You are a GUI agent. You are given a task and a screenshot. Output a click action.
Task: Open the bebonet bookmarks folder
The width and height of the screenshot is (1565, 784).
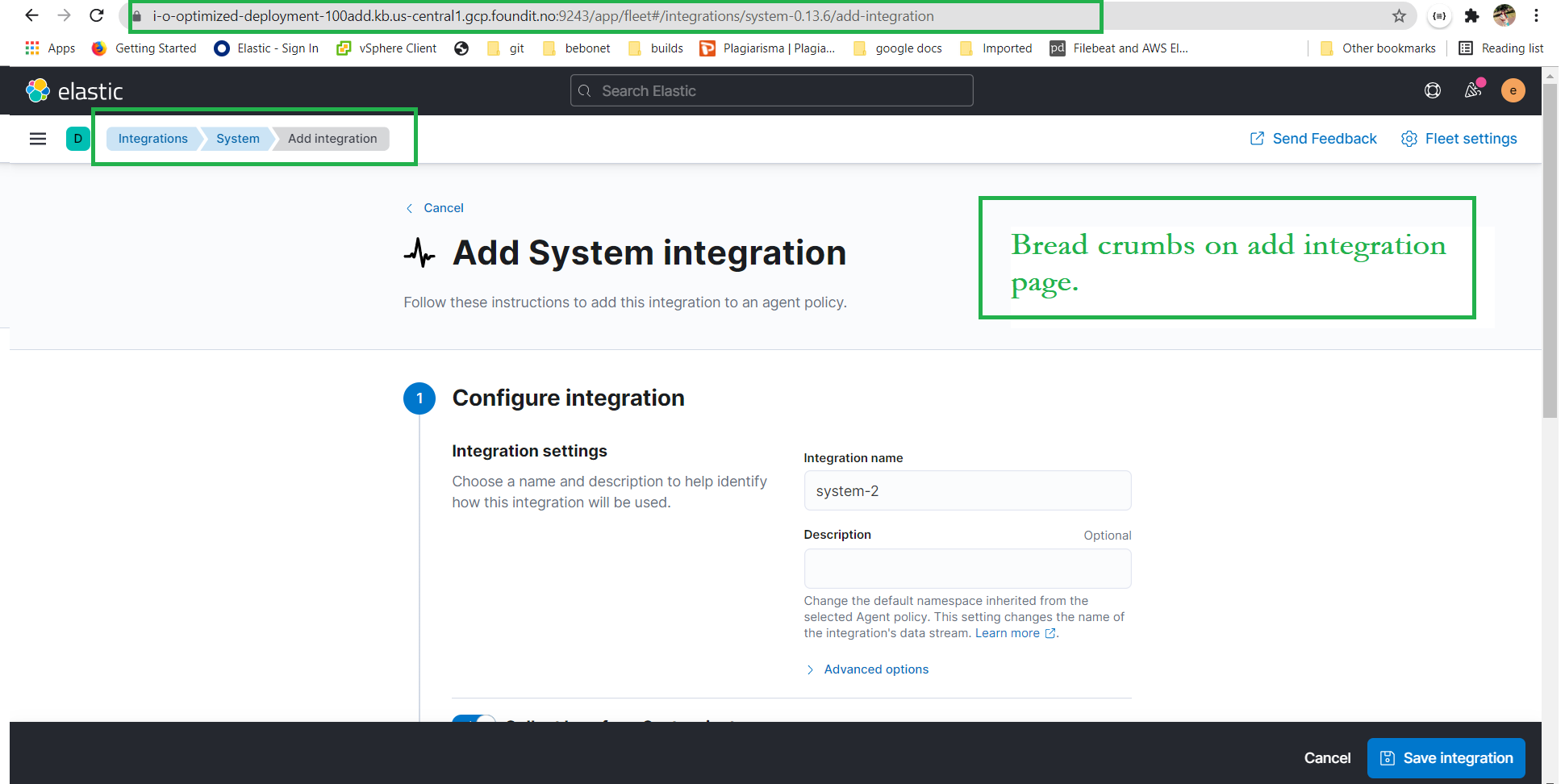click(577, 48)
